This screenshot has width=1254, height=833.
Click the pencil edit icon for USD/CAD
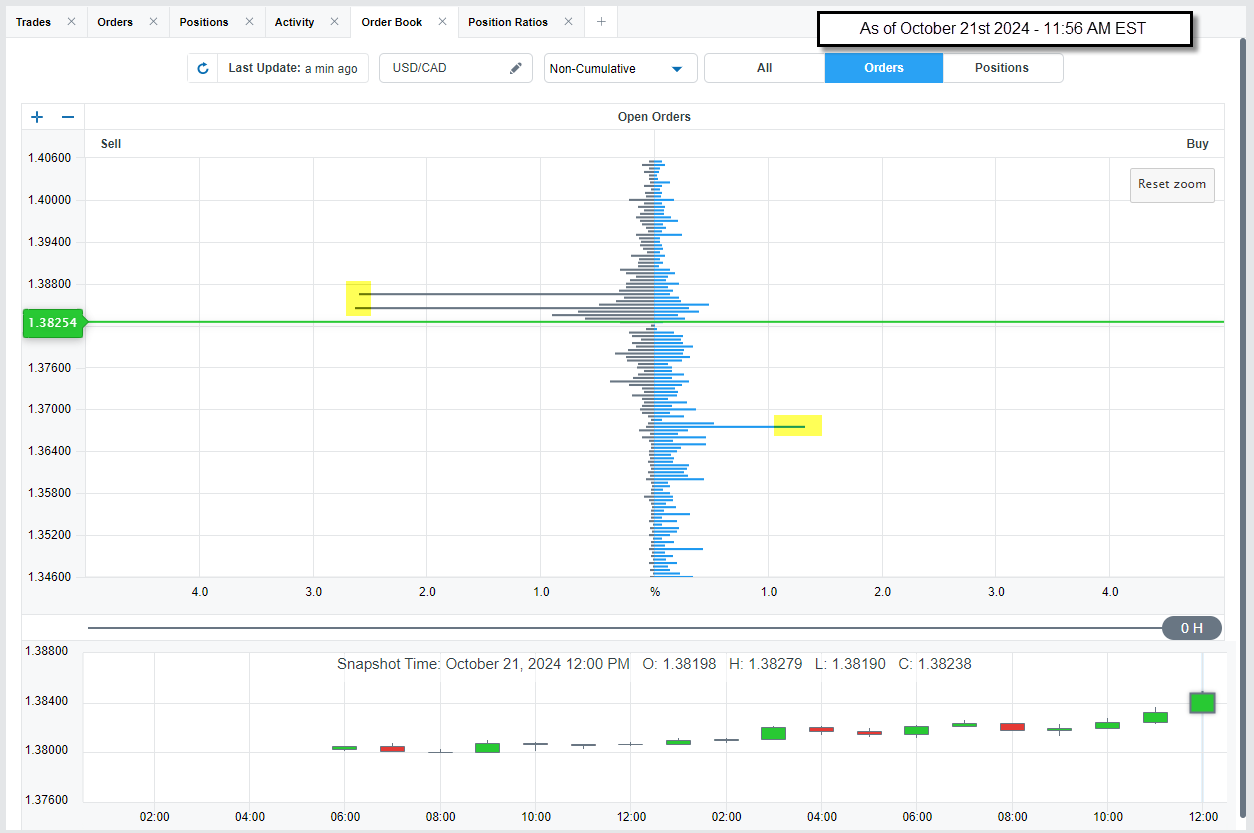click(x=516, y=68)
